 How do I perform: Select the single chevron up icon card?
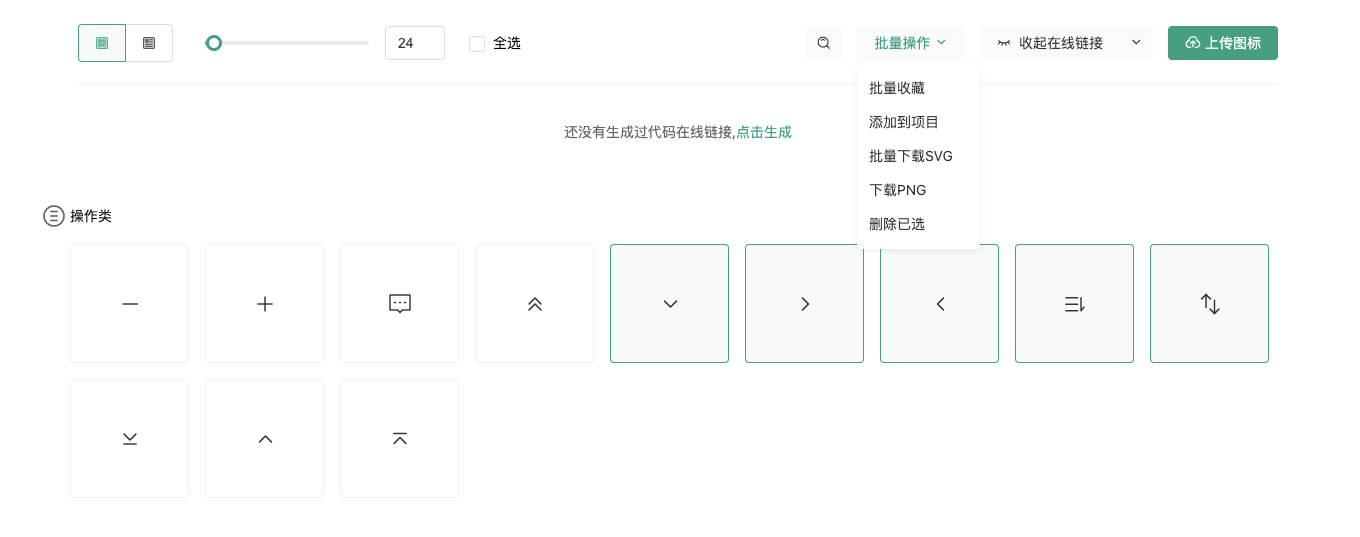264,438
